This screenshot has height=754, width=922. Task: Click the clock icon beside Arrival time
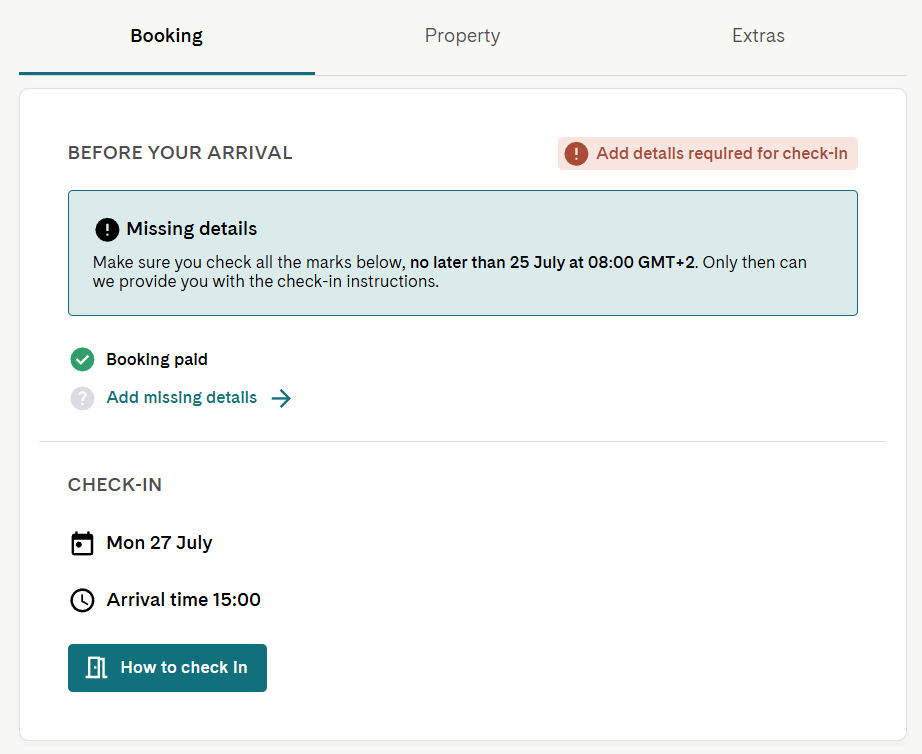pos(82,600)
